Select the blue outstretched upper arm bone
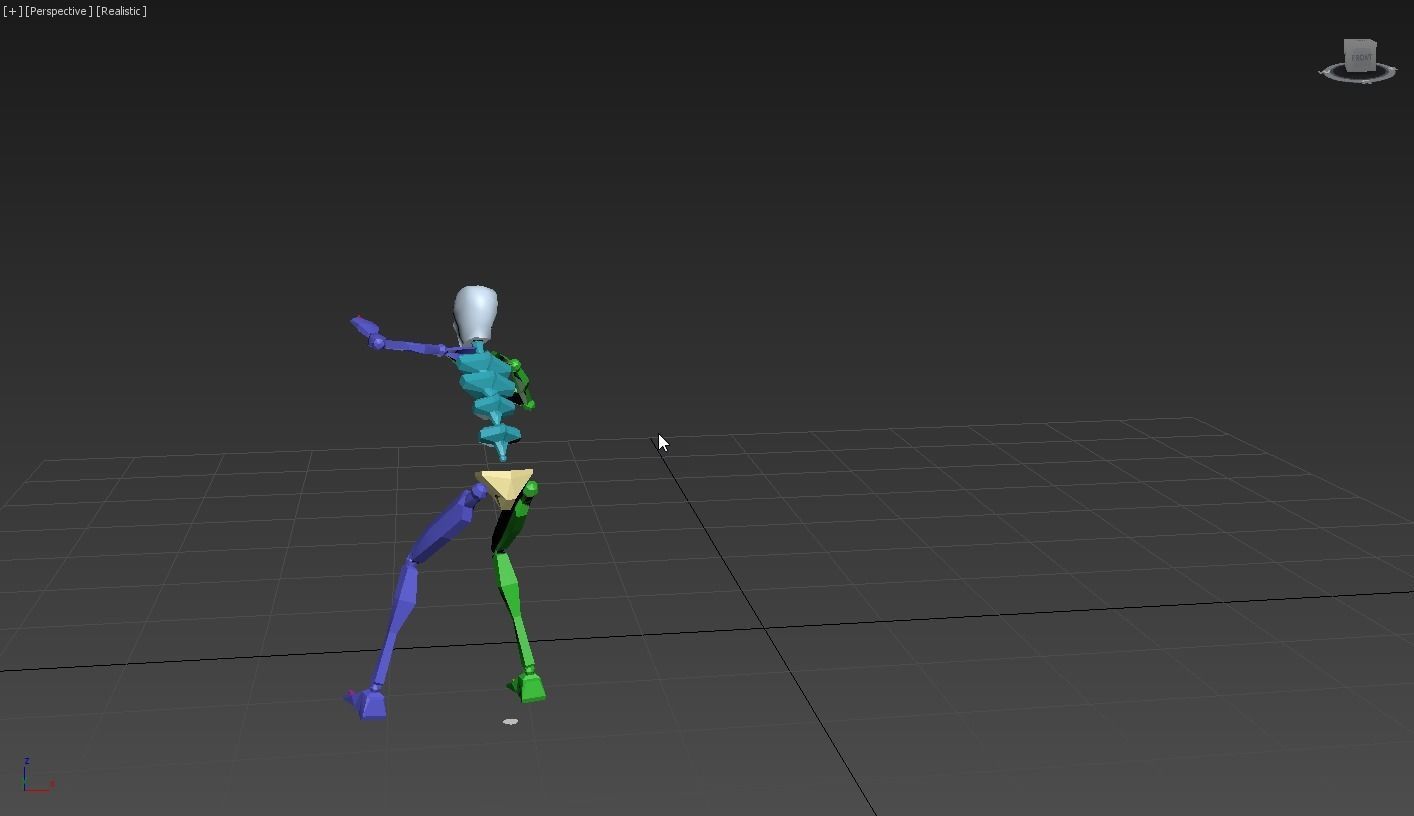The height and width of the screenshot is (816, 1414). 412,347
